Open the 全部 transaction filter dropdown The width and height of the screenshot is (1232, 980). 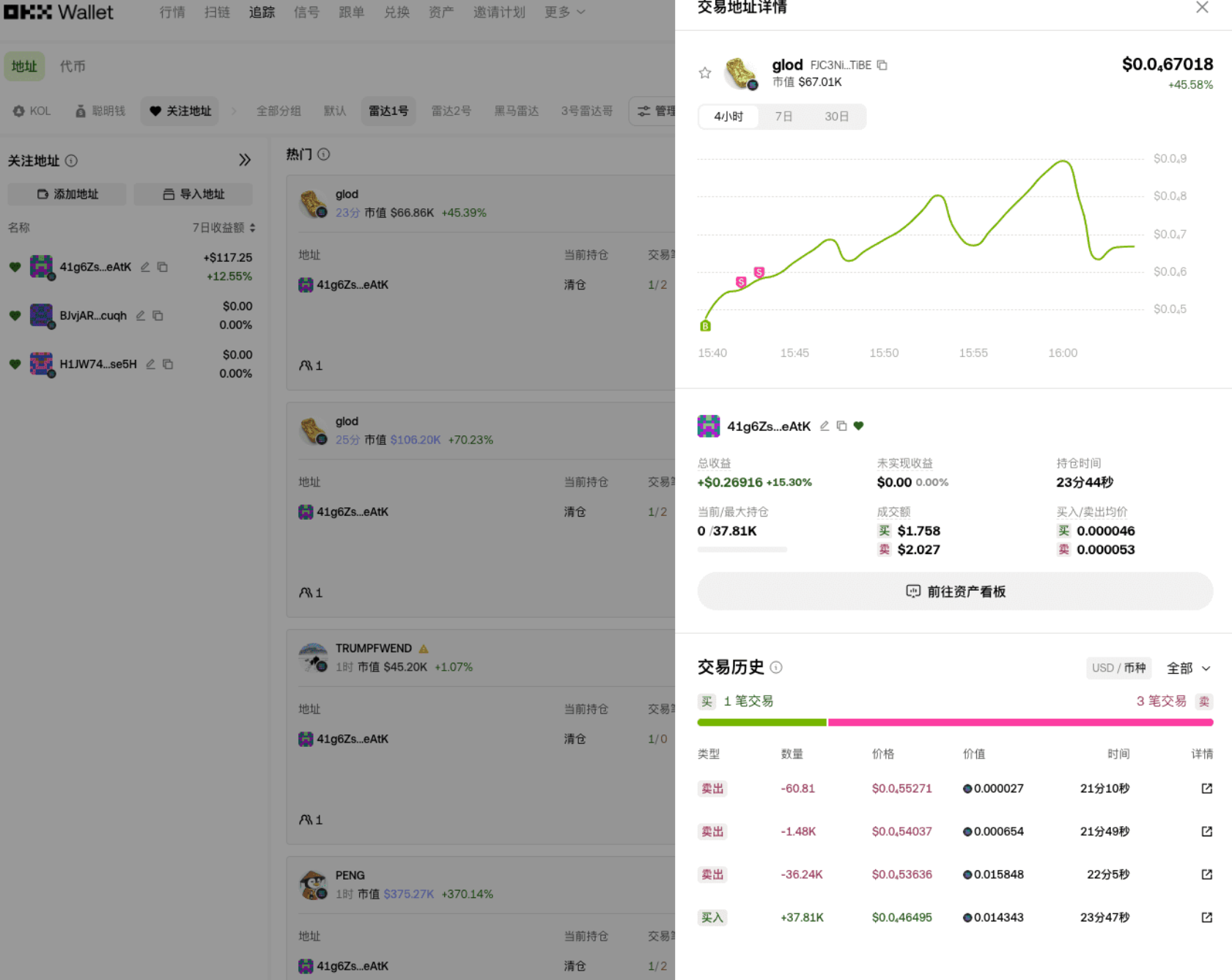pos(1188,668)
